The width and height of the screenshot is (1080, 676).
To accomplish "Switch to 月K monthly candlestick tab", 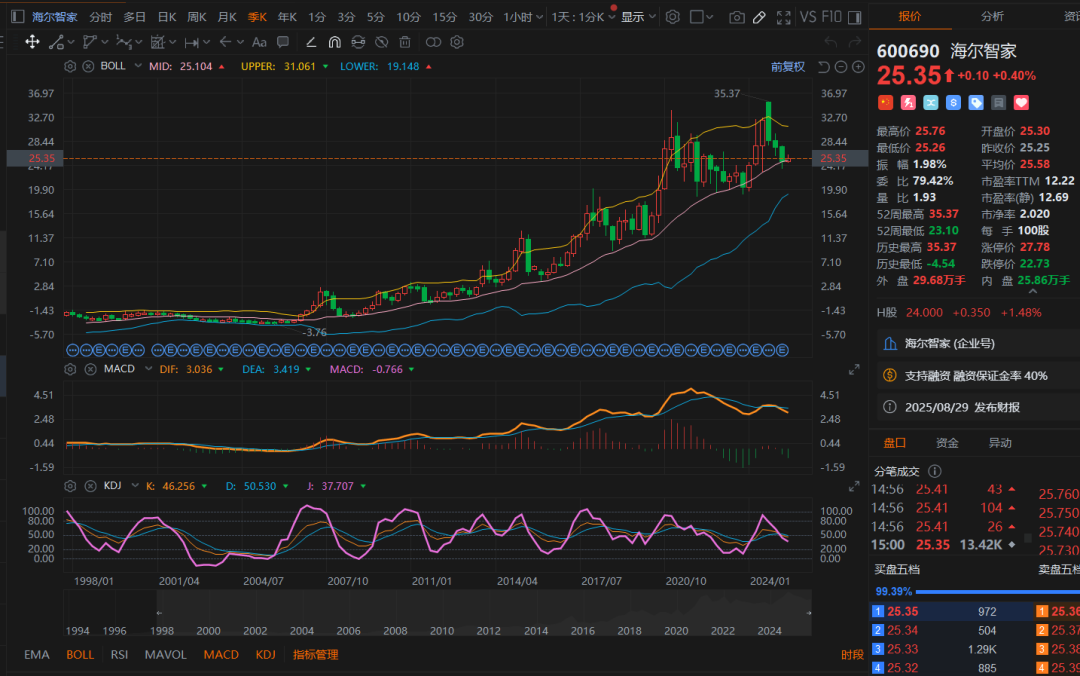I will [227, 17].
